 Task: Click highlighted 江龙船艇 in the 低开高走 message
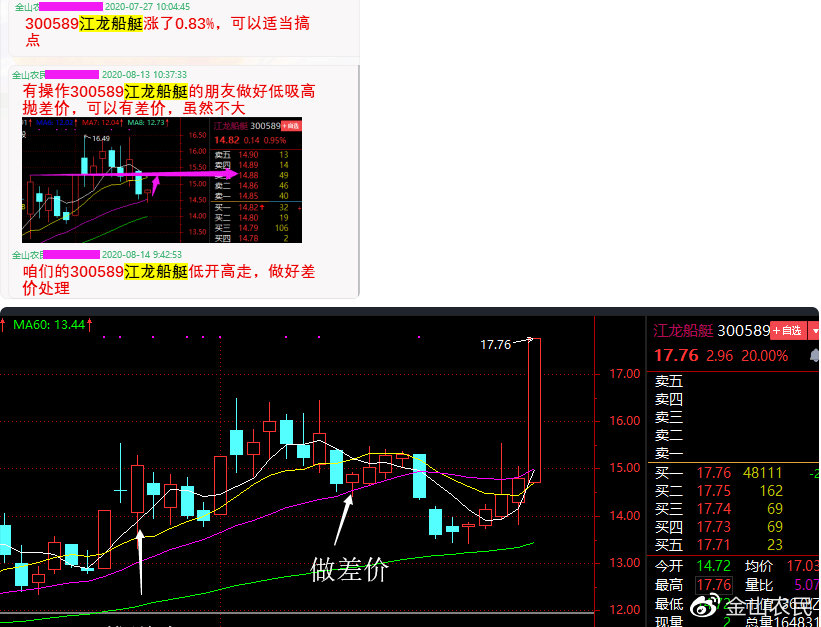coord(156,271)
